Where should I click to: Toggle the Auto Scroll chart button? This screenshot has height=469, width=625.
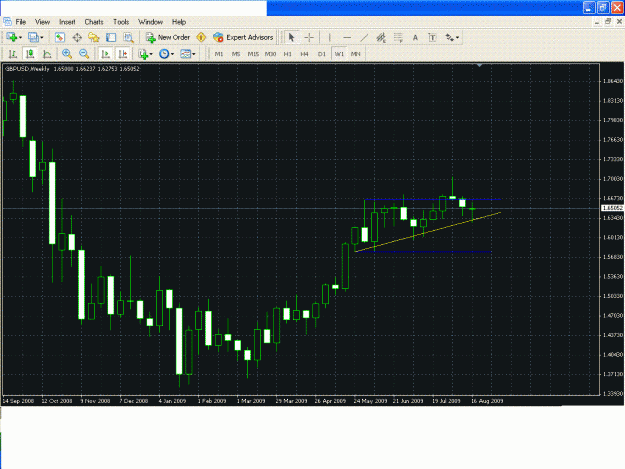click(105, 54)
